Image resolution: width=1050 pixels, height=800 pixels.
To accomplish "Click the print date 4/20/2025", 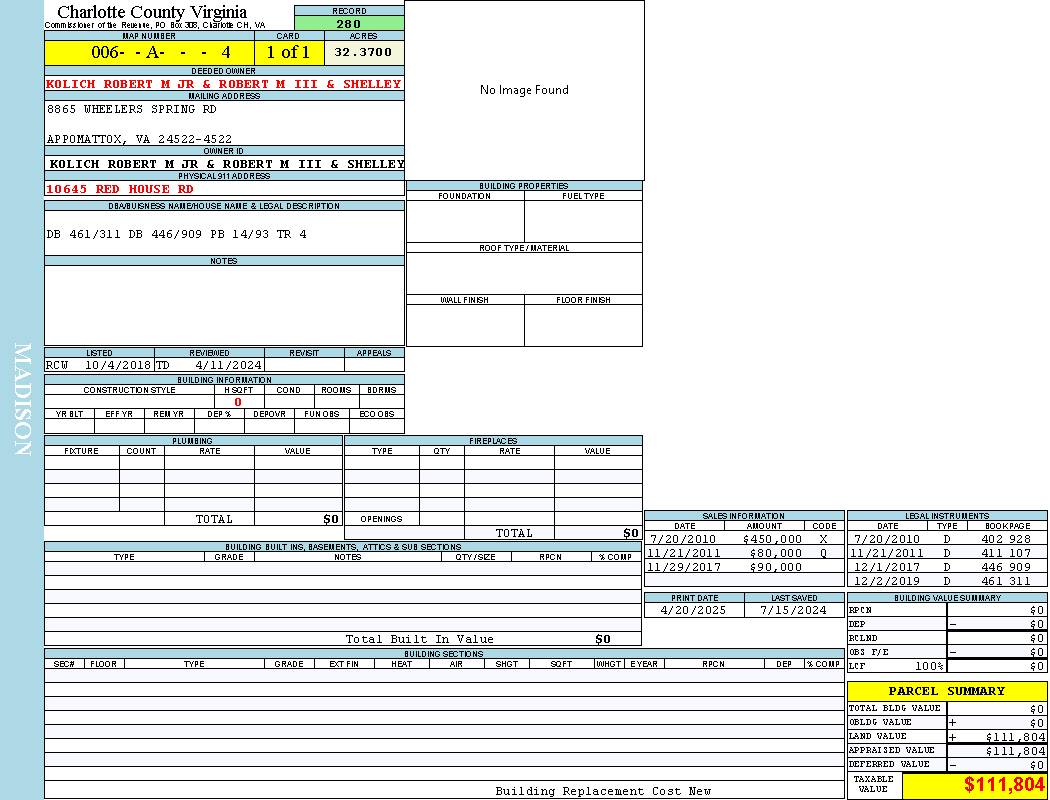I will pyautogui.click(x=693, y=610).
